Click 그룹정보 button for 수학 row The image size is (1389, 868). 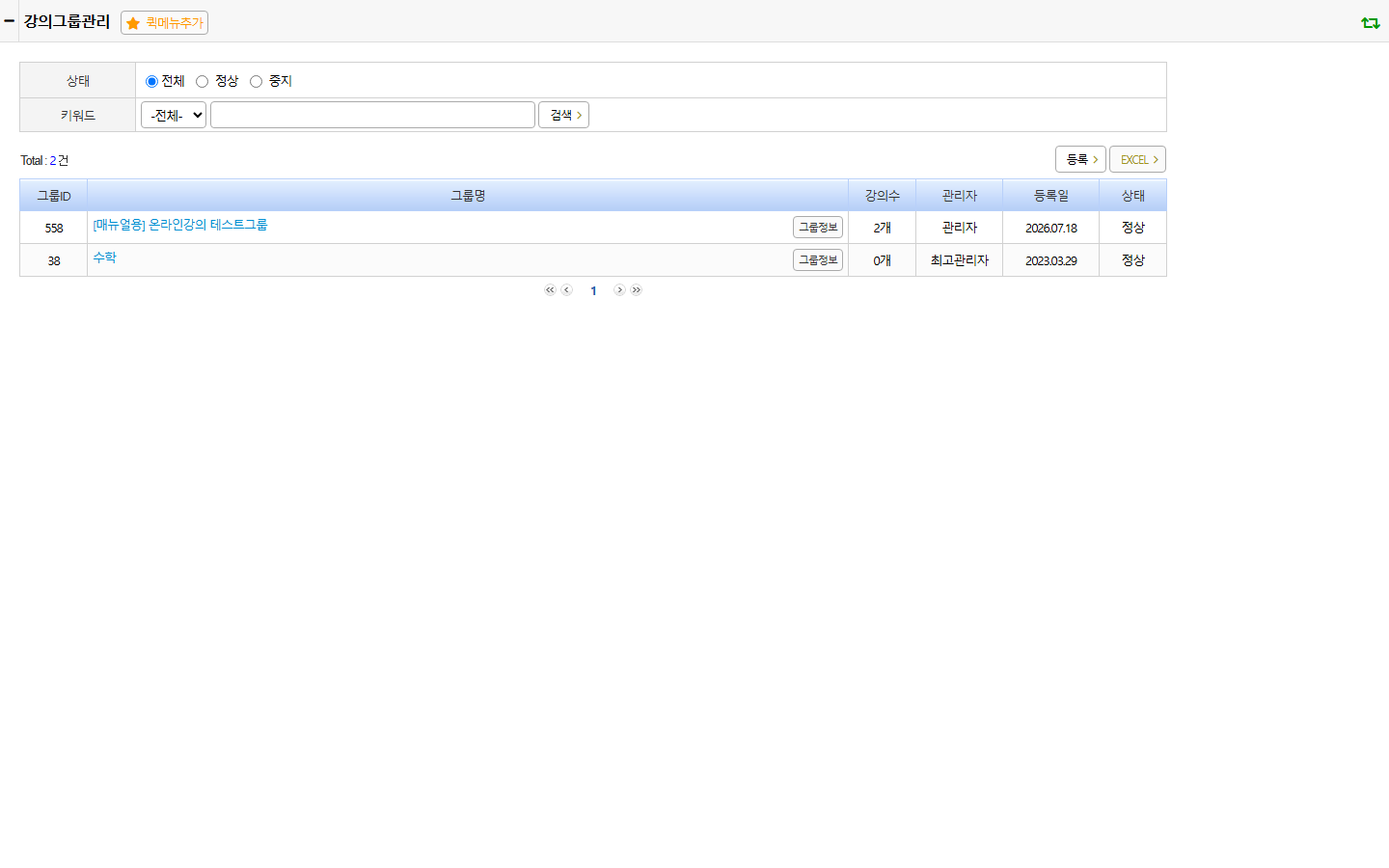click(818, 259)
